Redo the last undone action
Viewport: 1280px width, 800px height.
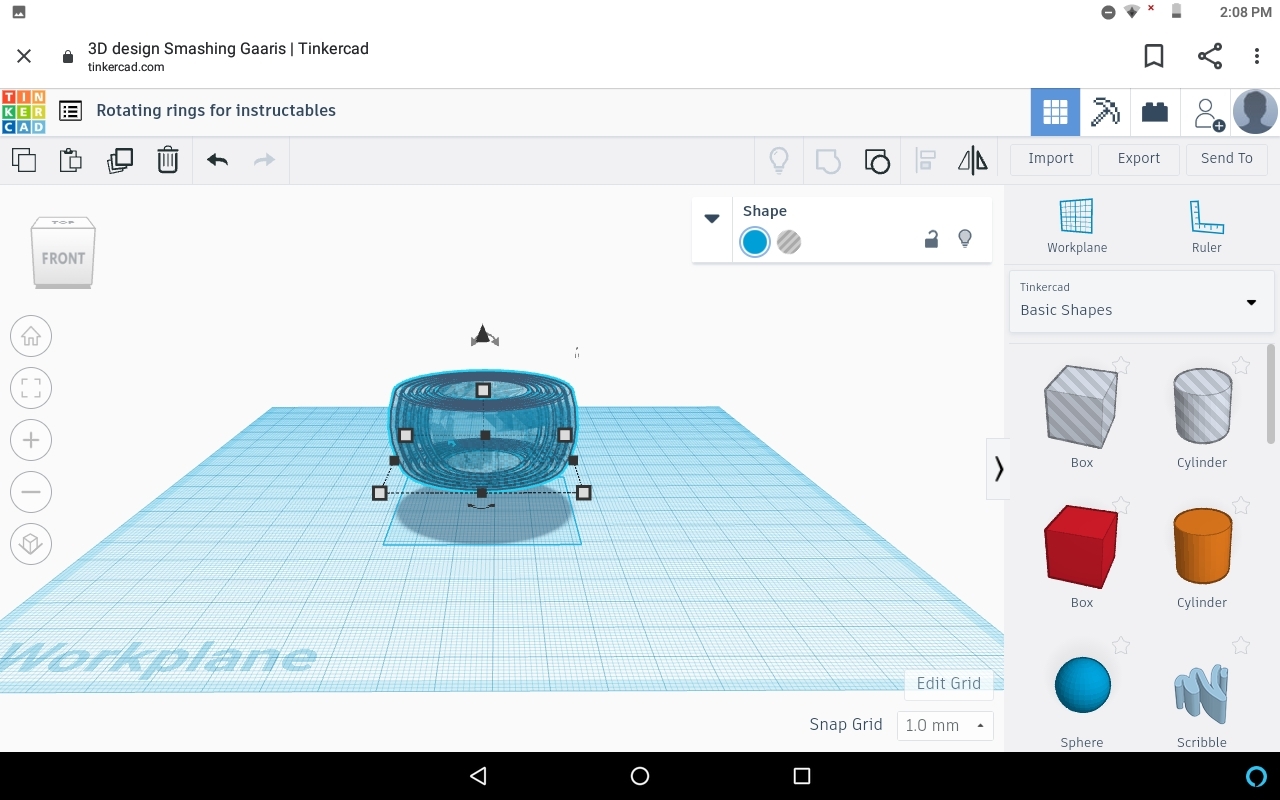(264, 160)
